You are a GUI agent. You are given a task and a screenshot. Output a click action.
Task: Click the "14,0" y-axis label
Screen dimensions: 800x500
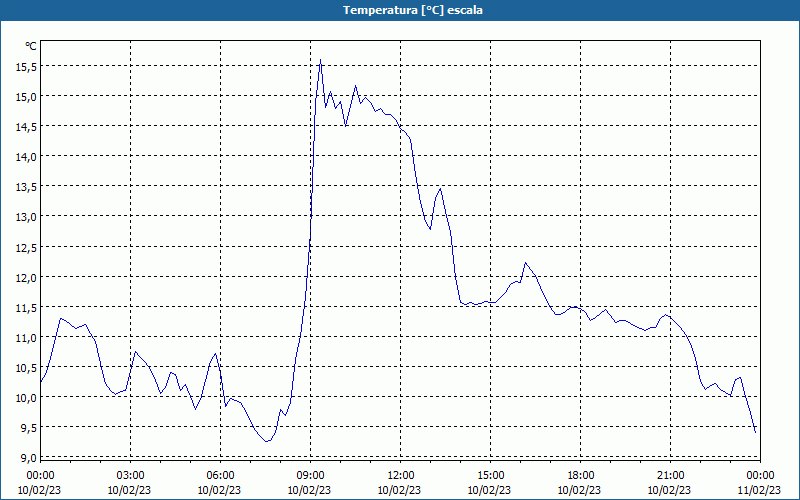(27, 157)
